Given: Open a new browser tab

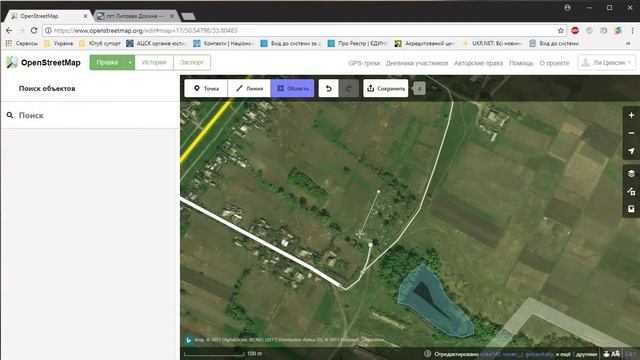Looking at the screenshot, I should [188, 16].
